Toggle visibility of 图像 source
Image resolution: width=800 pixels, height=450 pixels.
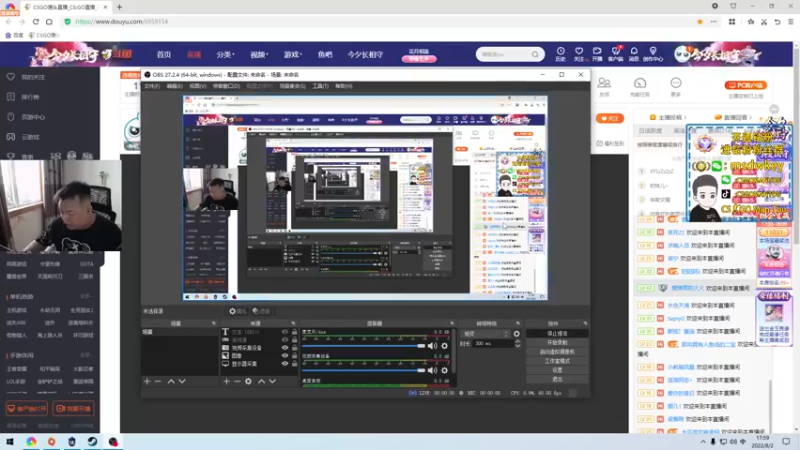285,356
